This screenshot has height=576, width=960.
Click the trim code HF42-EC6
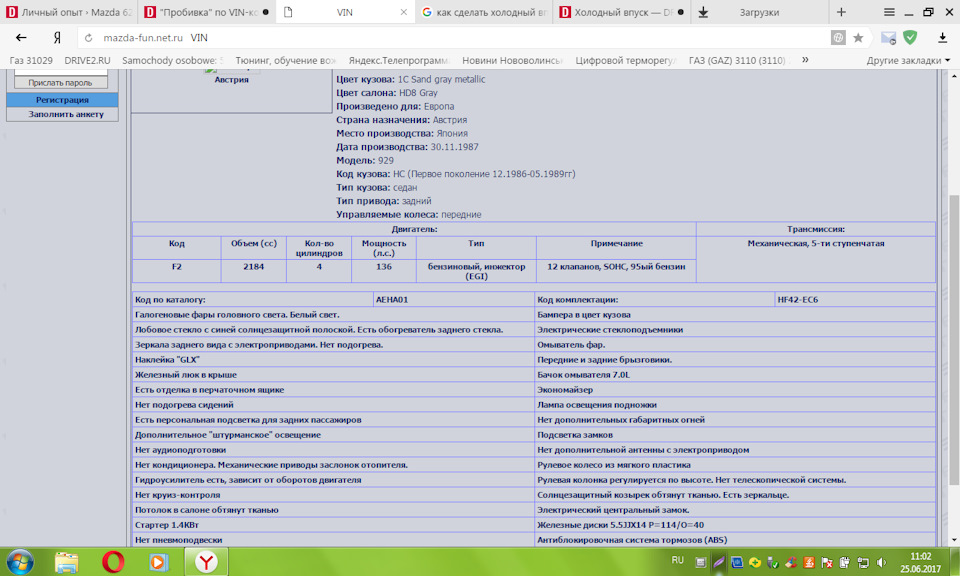797,300
